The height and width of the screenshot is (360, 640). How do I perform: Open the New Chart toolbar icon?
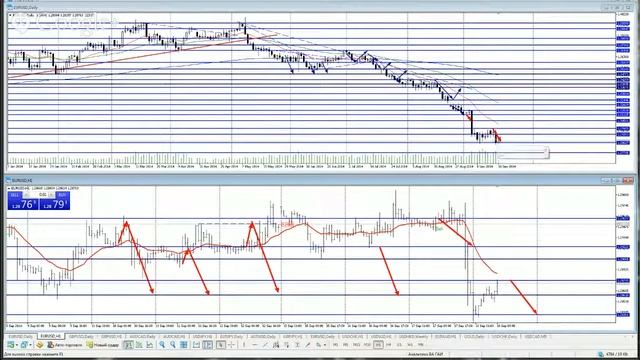point(10,345)
